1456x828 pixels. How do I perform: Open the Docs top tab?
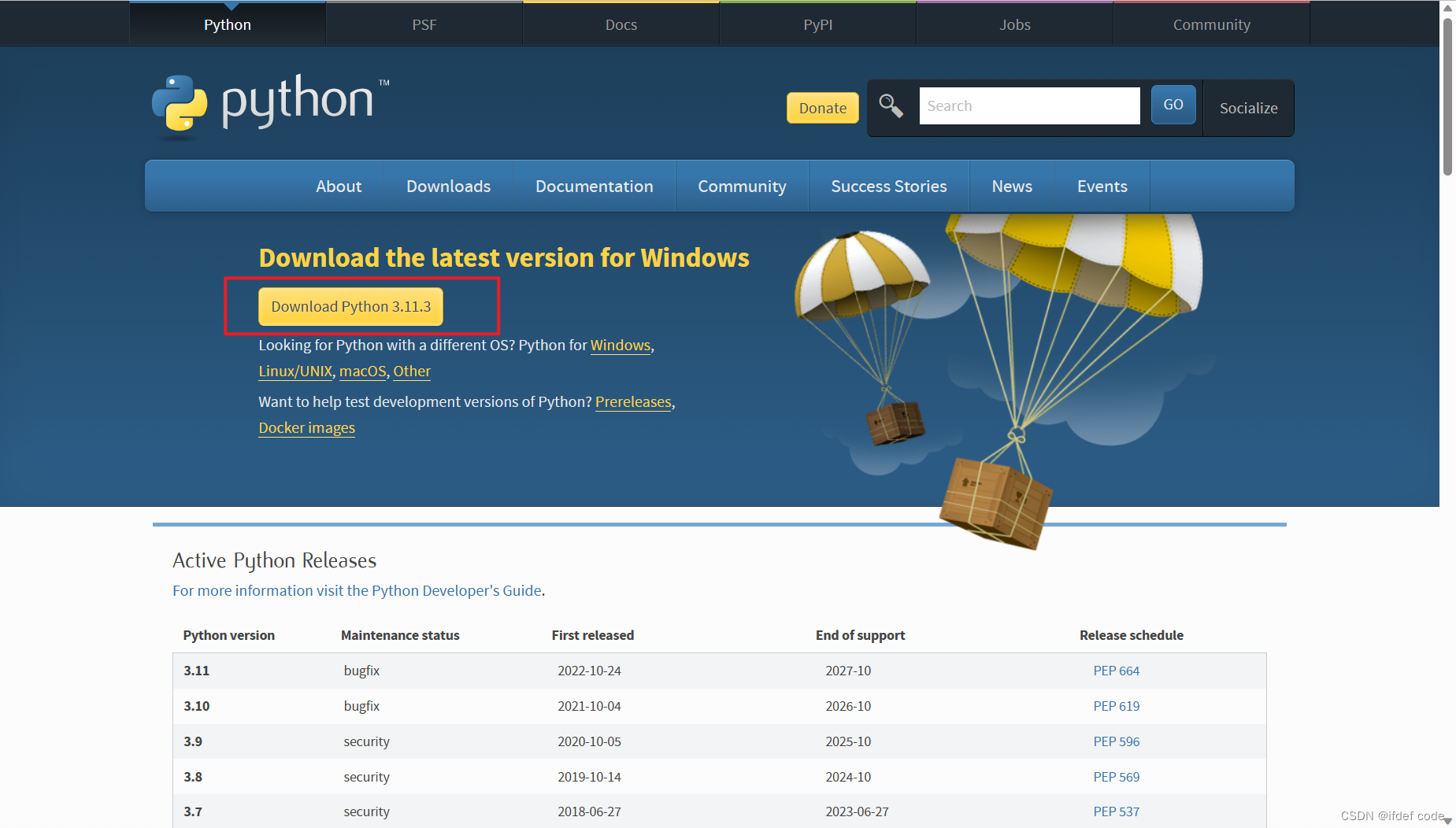[621, 24]
